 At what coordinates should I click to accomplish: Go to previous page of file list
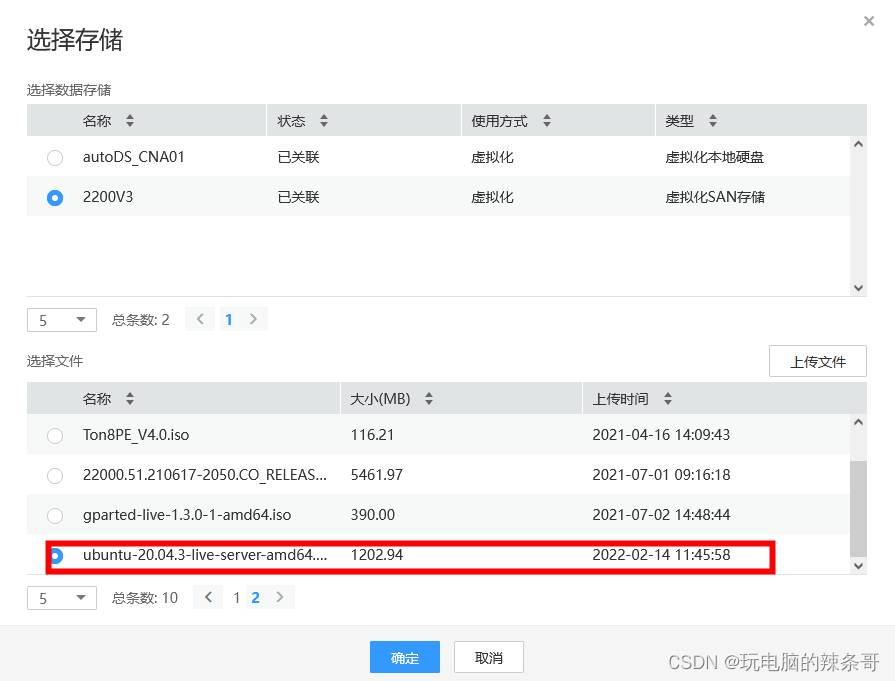[x=209, y=598]
